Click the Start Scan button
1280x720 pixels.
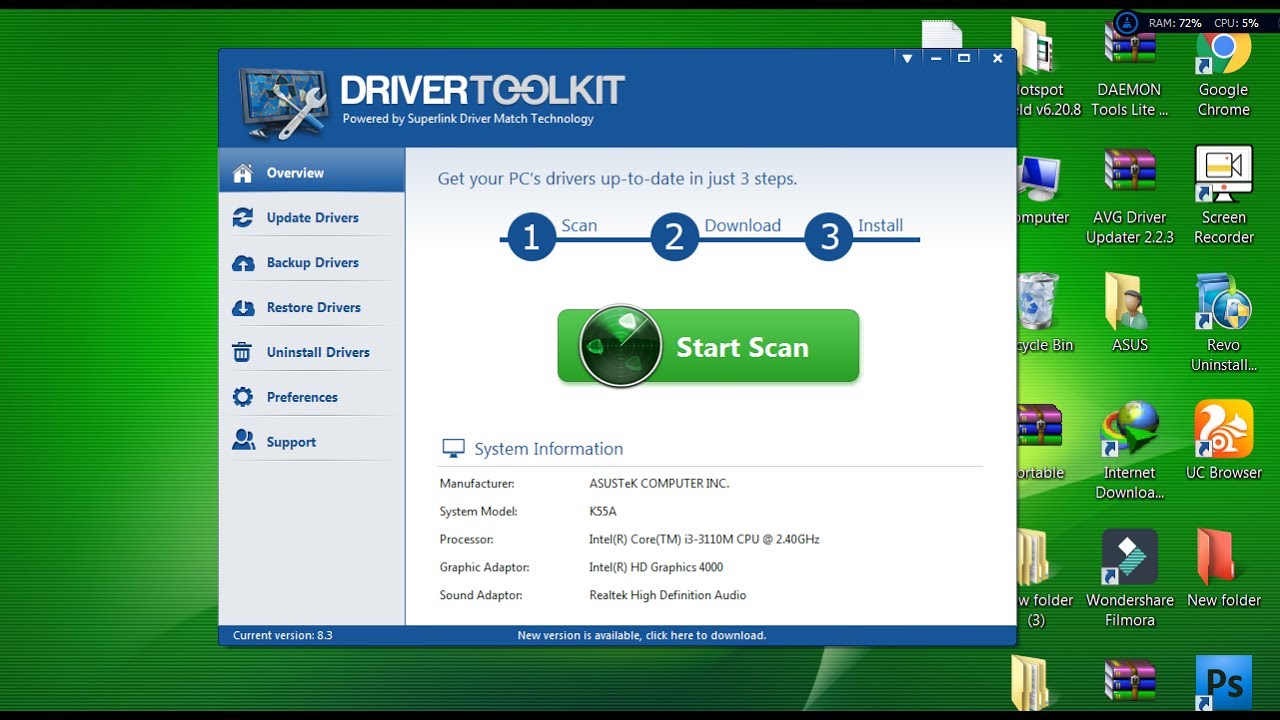point(708,346)
